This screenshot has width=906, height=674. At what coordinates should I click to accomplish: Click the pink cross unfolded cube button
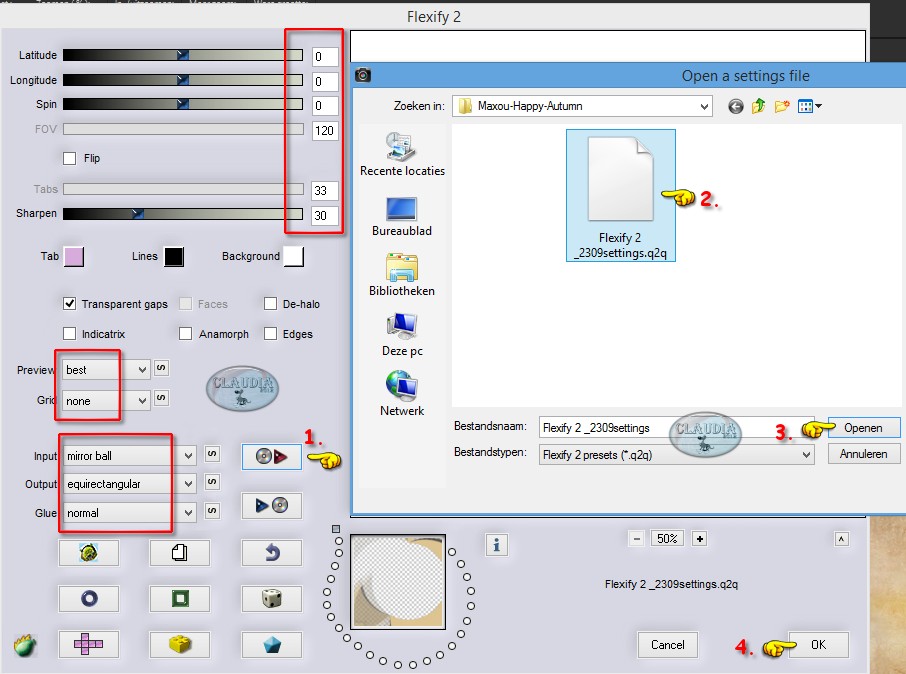(88, 644)
